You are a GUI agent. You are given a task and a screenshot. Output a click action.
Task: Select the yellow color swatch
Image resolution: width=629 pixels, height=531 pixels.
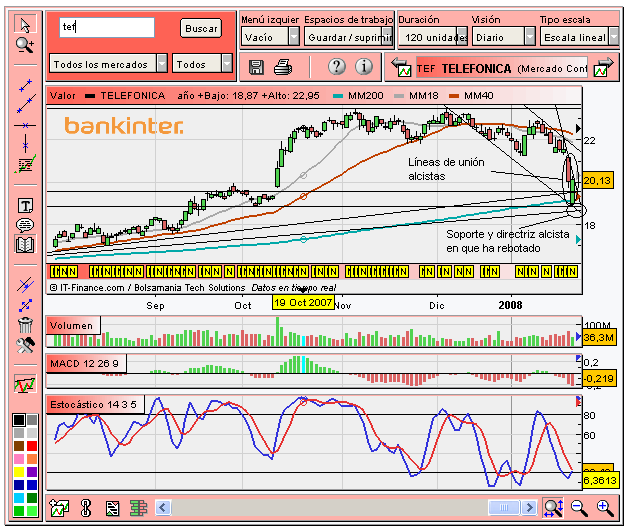(19, 472)
